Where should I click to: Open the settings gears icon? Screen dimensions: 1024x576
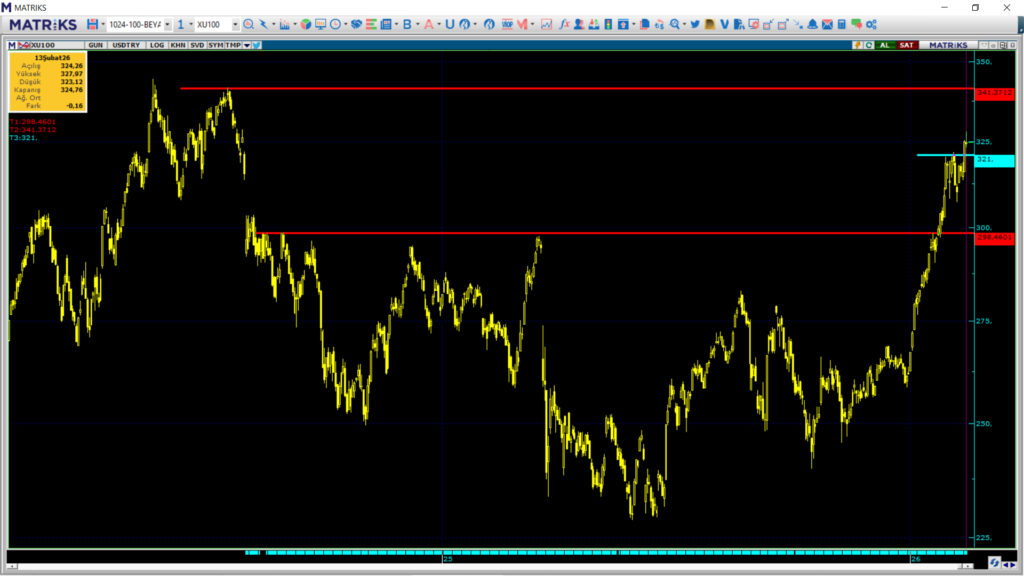871,24
